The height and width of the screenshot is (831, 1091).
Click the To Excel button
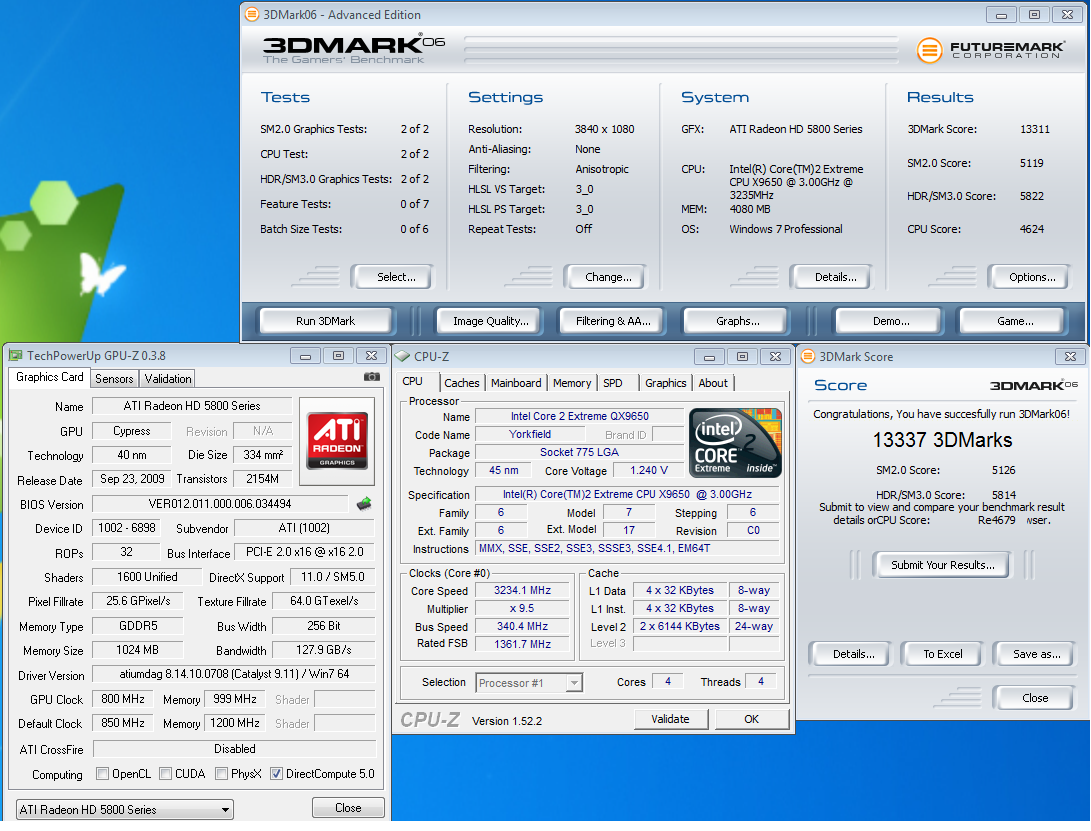click(x=943, y=654)
